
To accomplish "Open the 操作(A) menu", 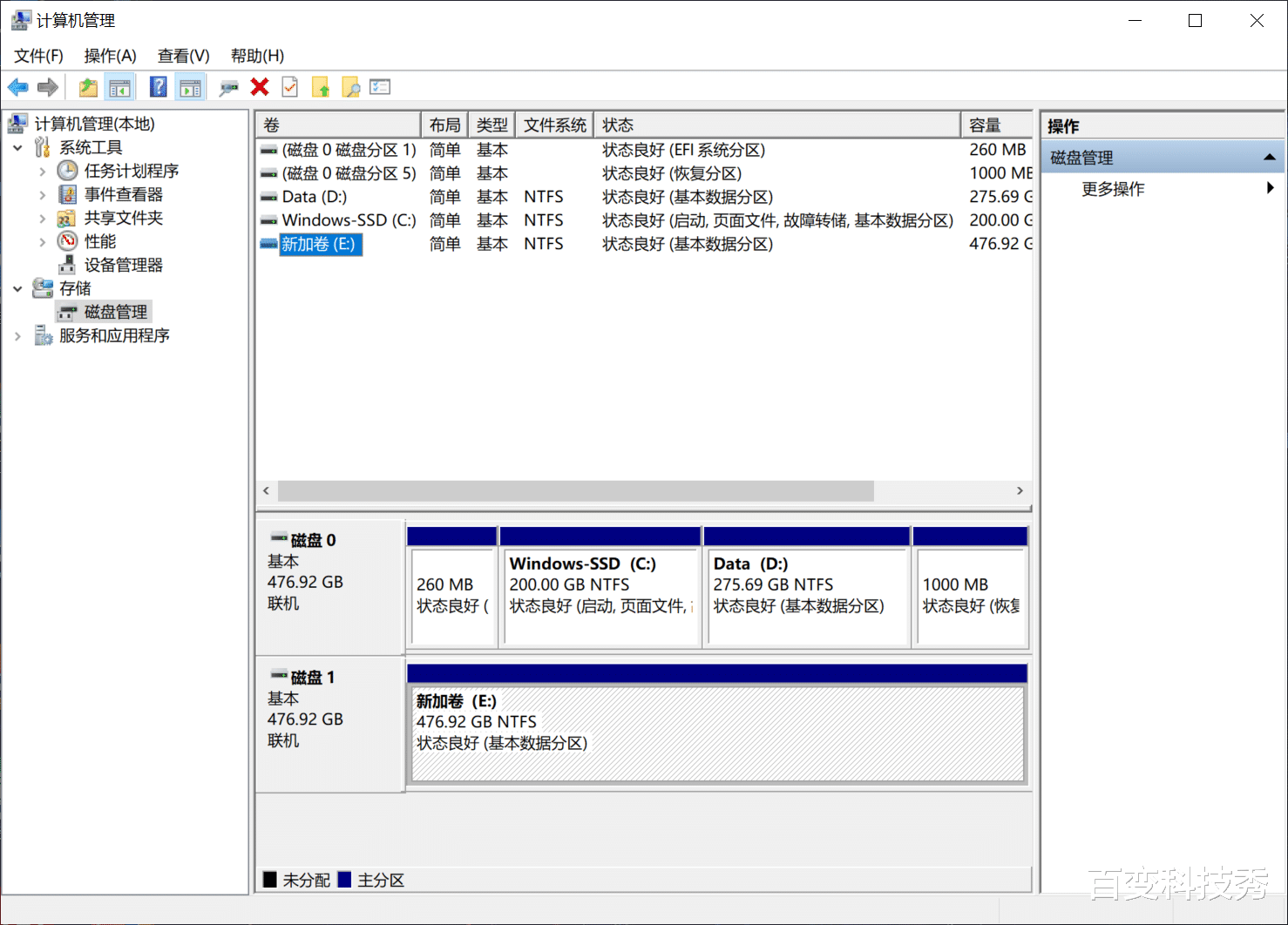I will [109, 55].
